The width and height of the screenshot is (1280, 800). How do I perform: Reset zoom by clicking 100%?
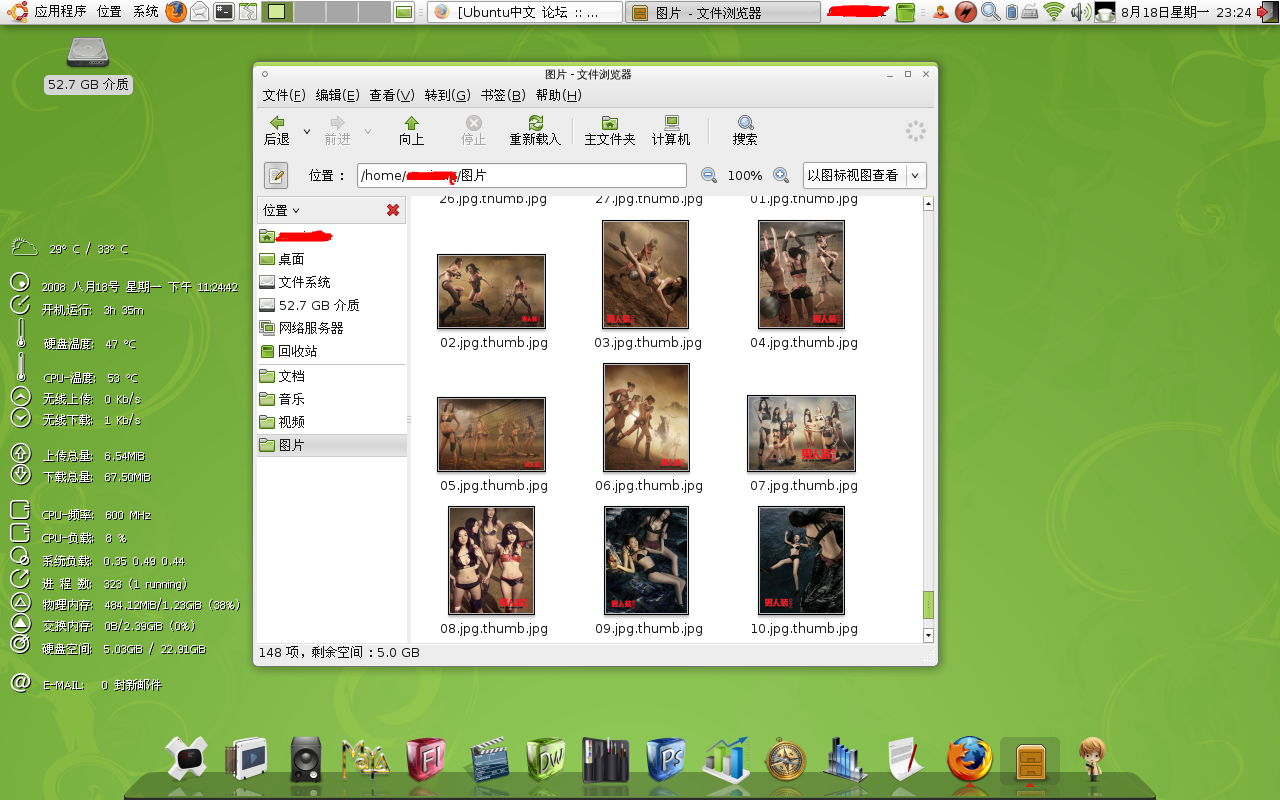[x=745, y=175]
